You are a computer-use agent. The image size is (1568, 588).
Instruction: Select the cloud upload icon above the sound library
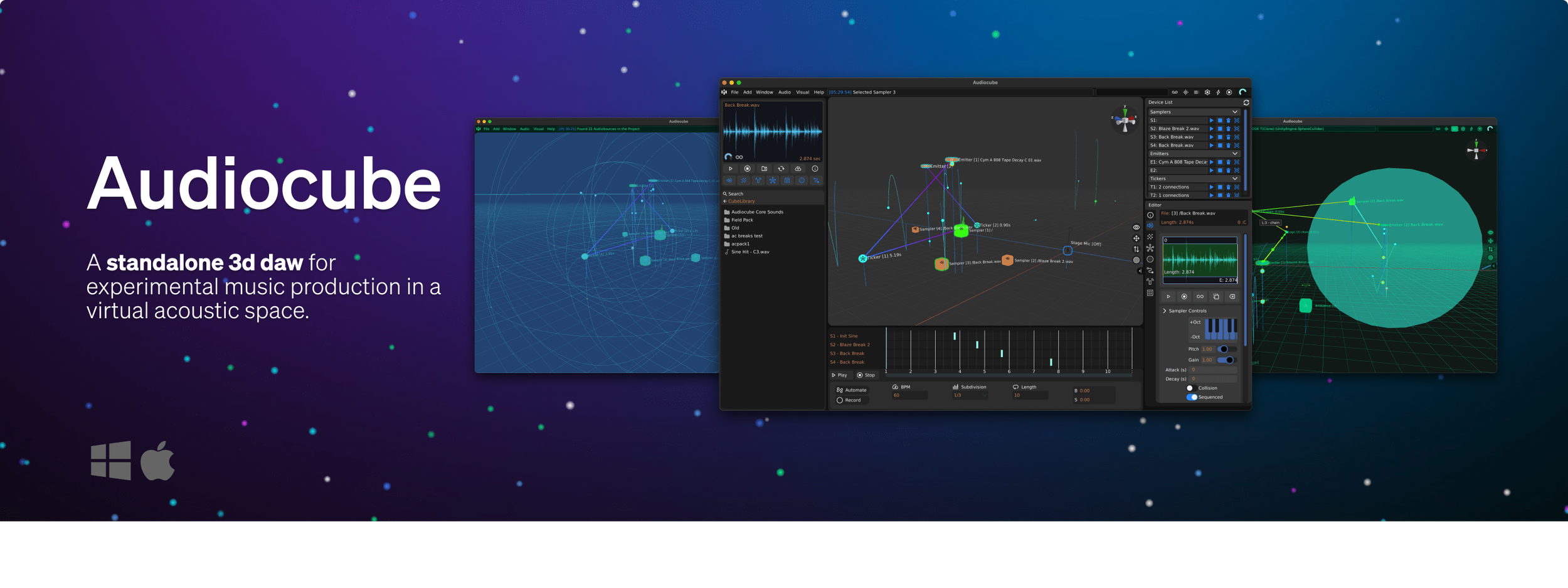(x=798, y=169)
